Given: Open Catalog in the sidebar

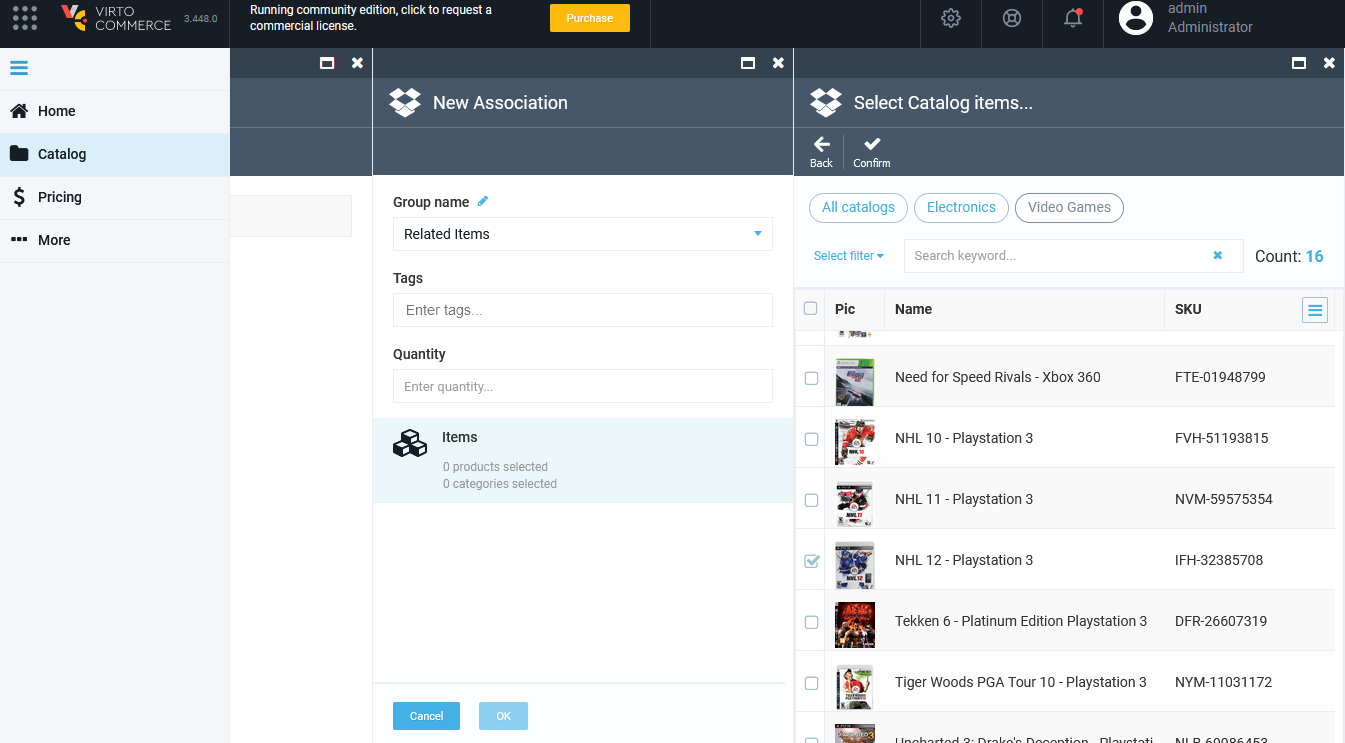Looking at the screenshot, I should click(x=115, y=154).
